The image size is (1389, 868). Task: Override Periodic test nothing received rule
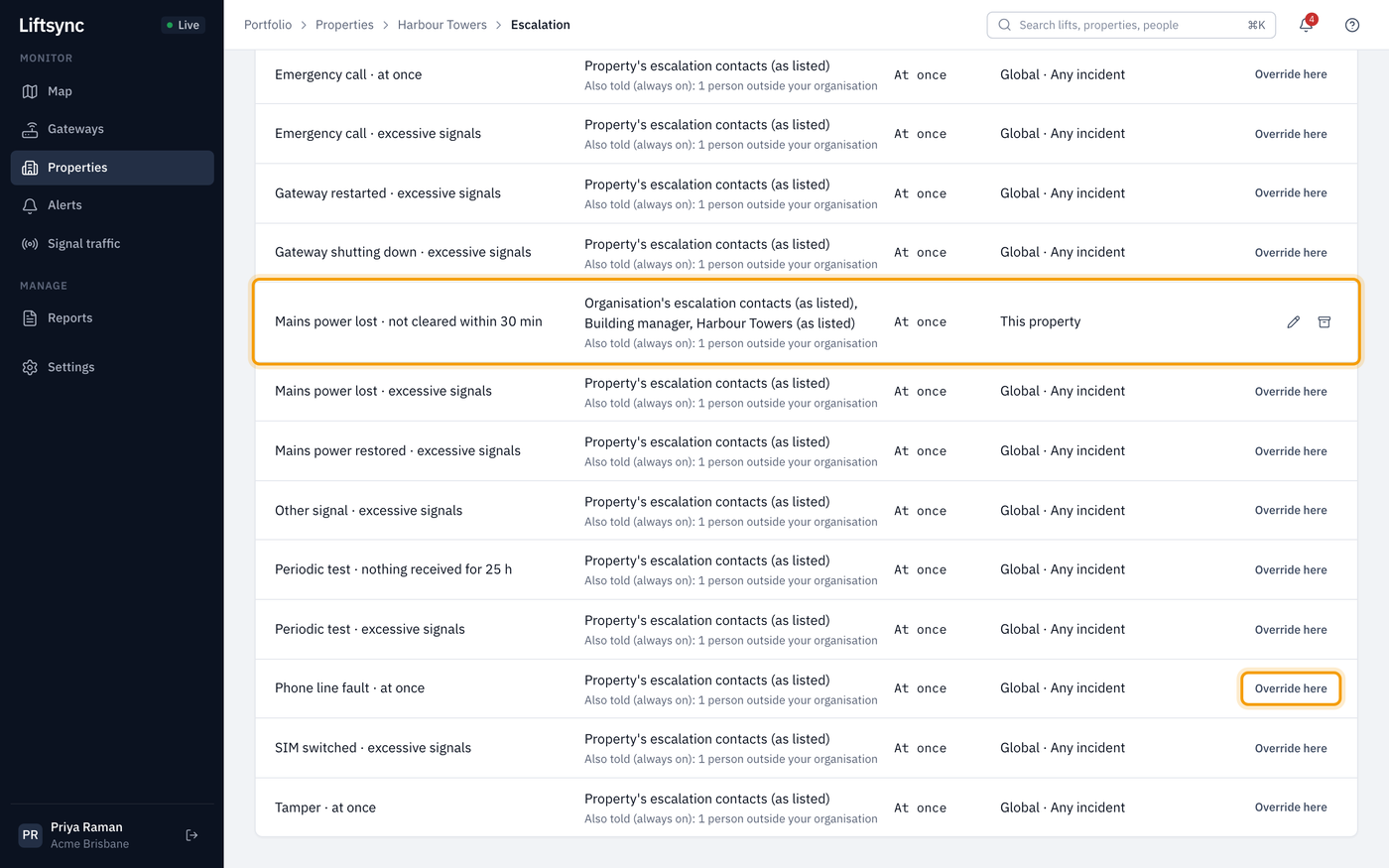click(x=1291, y=569)
